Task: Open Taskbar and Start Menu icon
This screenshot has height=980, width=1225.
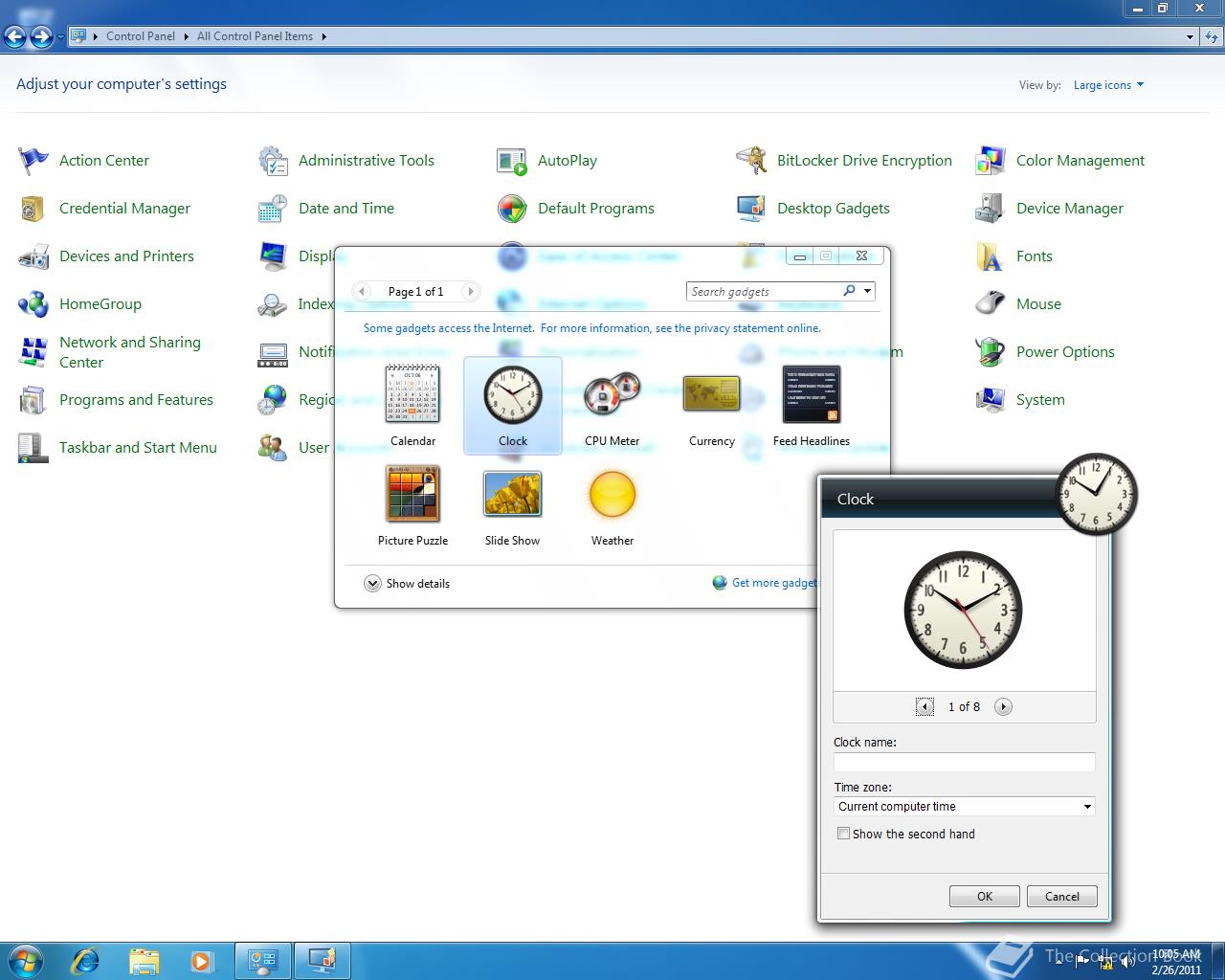Action: click(x=33, y=448)
